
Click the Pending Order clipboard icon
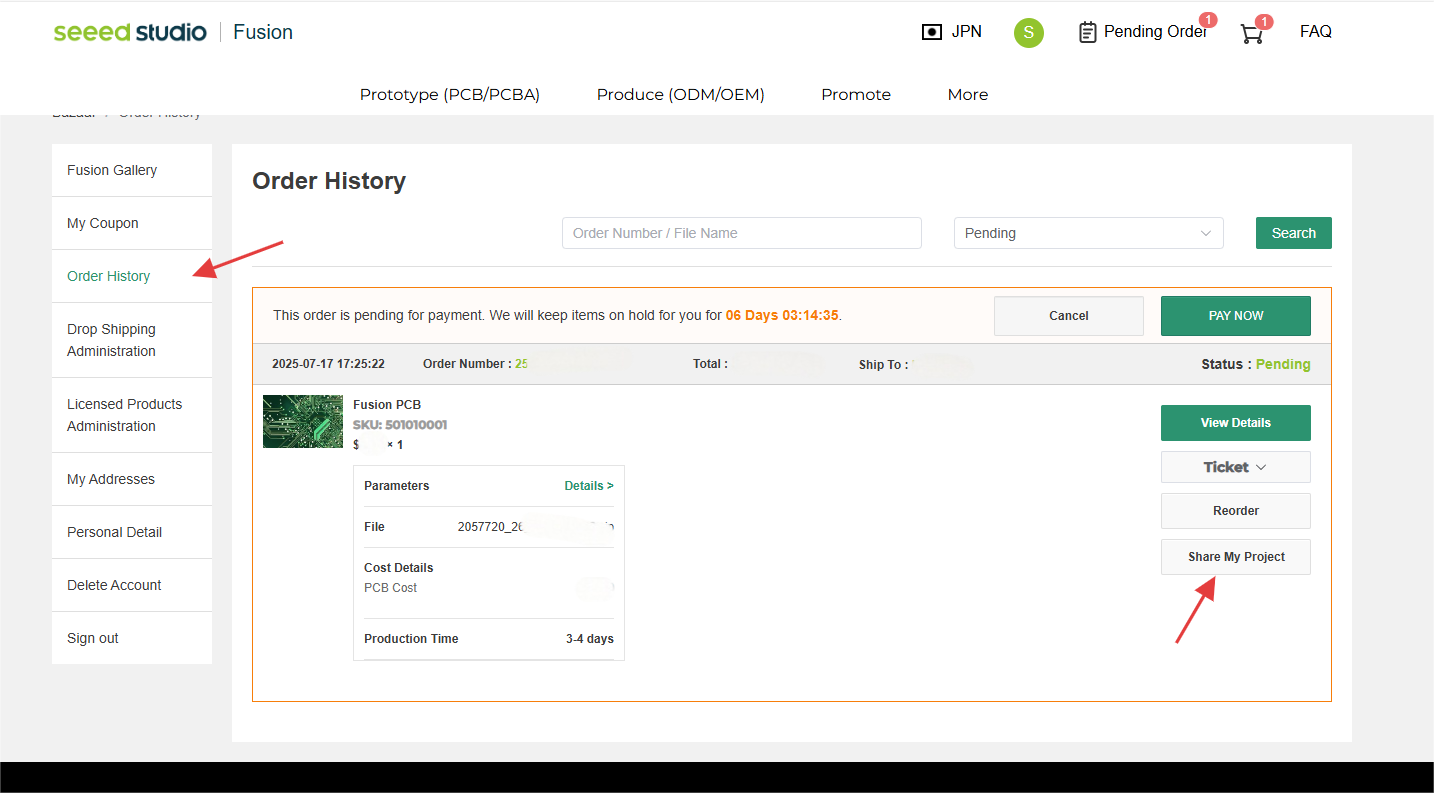click(x=1087, y=33)
